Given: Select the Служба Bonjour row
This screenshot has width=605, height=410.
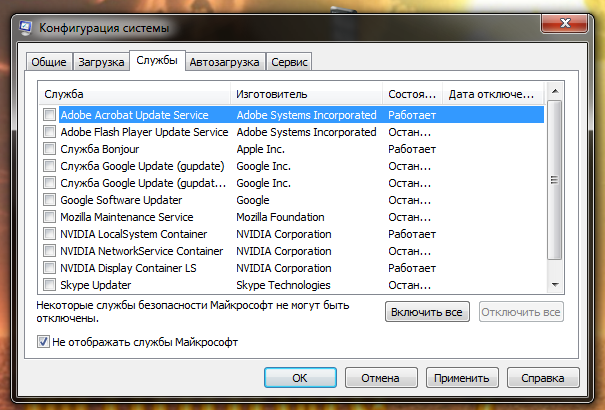Looking at the screenshot, I should click(291, 148).
